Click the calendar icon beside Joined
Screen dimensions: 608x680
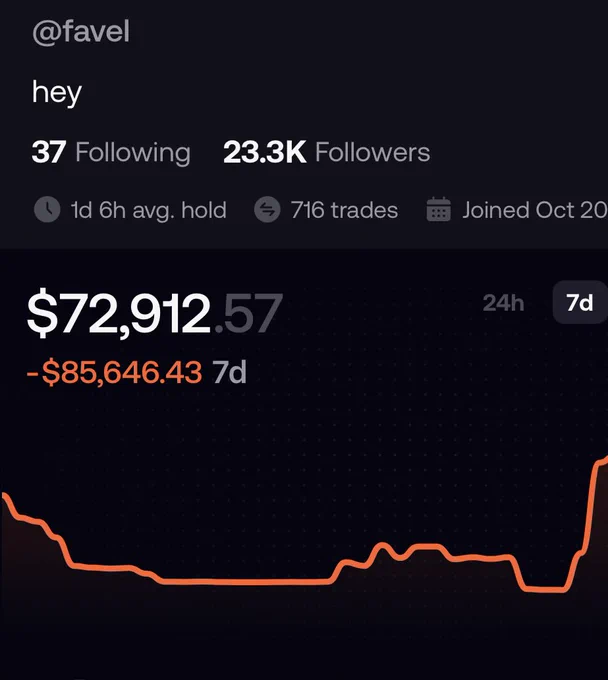pos(439,209)
